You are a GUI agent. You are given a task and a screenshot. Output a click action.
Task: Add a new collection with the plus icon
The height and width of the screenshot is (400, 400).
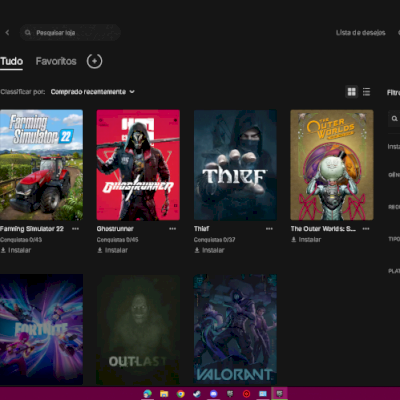coord(95,61)
